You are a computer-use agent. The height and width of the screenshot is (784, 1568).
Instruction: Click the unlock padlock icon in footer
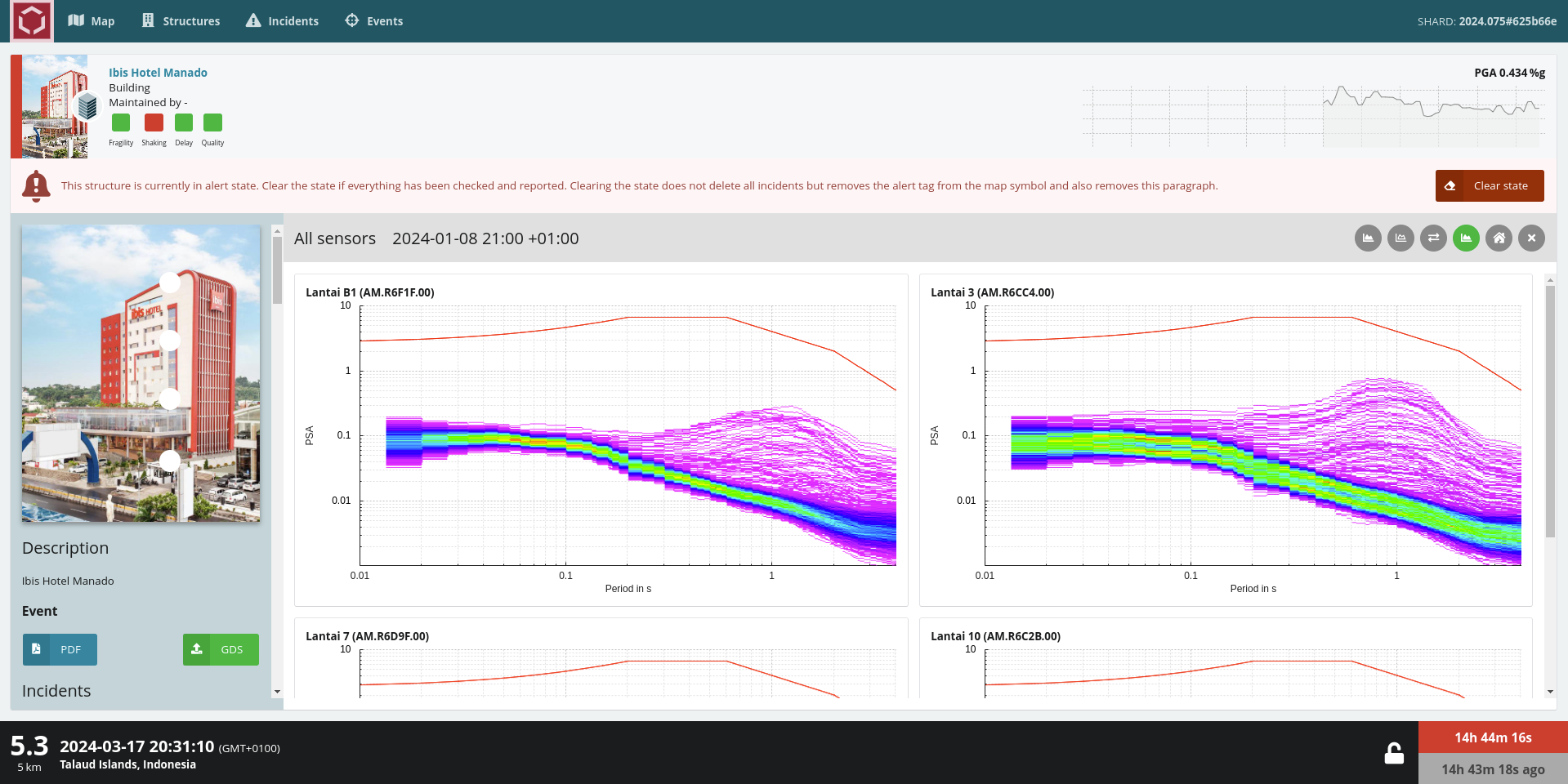click(x=1394, y=753)
